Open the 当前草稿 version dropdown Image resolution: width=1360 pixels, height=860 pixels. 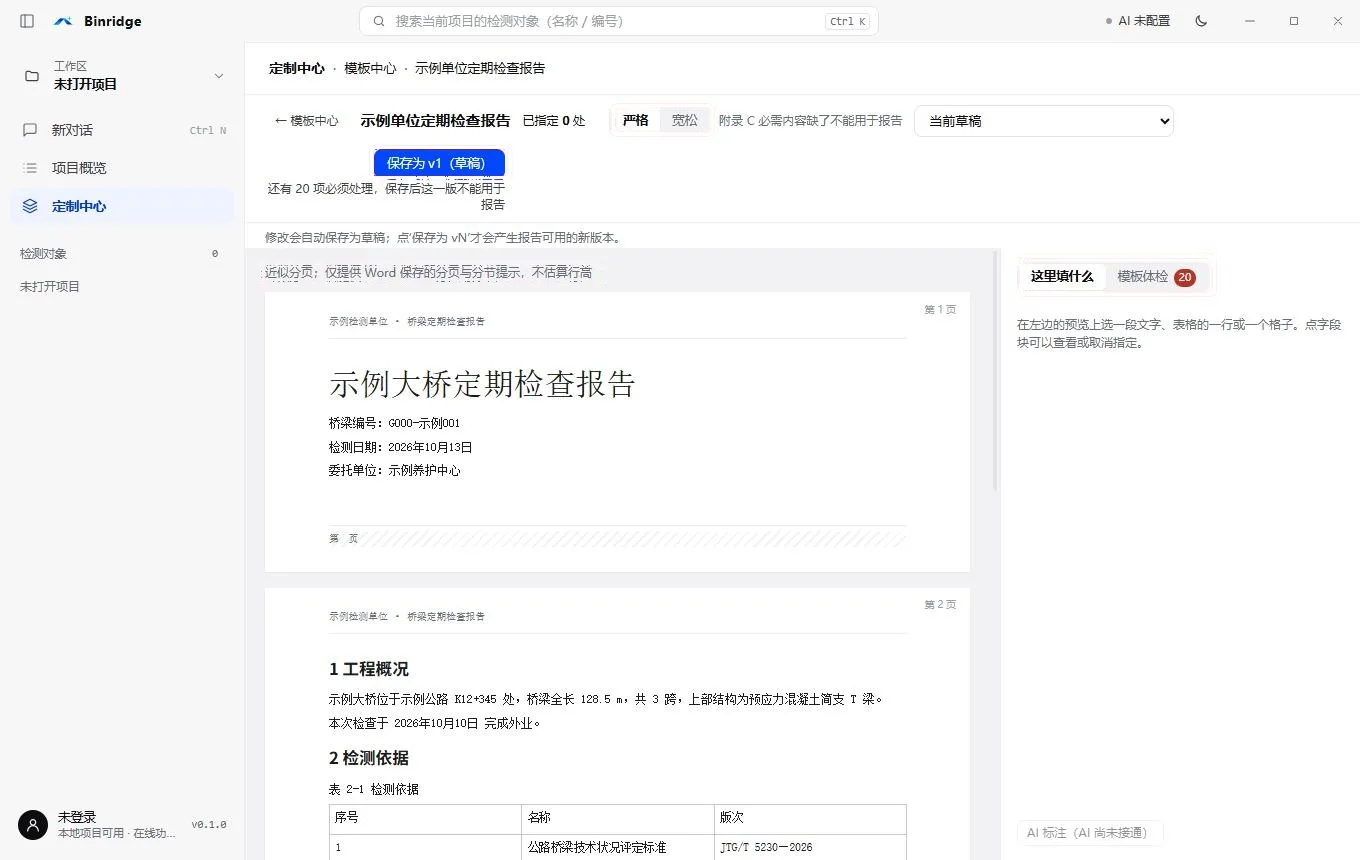(x=1044, y=121)
